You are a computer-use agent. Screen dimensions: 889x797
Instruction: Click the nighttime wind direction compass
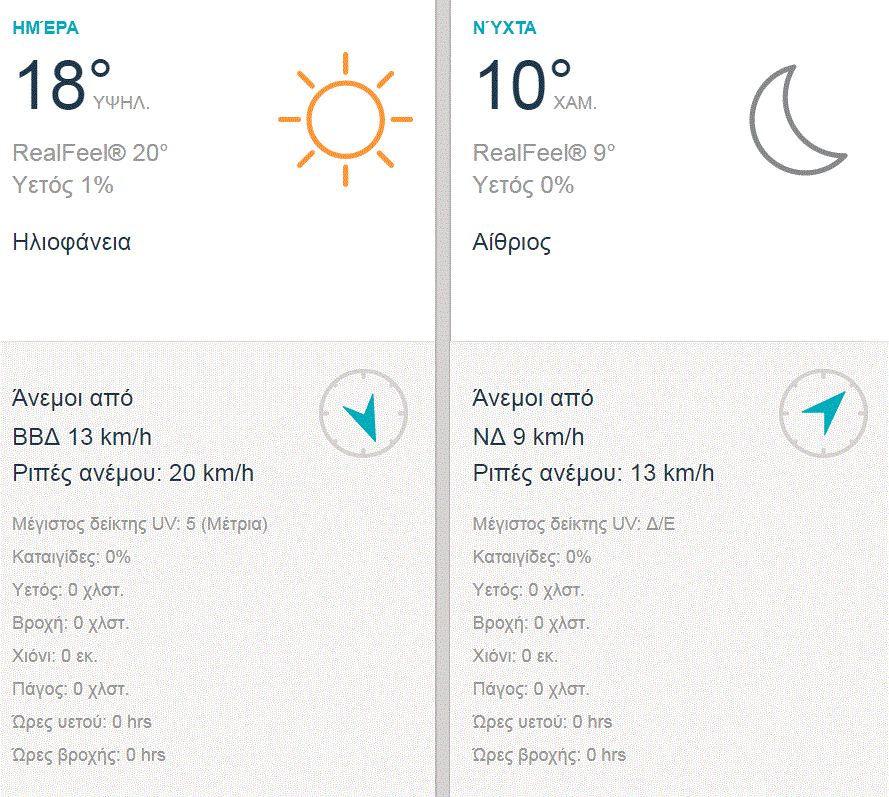823,412
